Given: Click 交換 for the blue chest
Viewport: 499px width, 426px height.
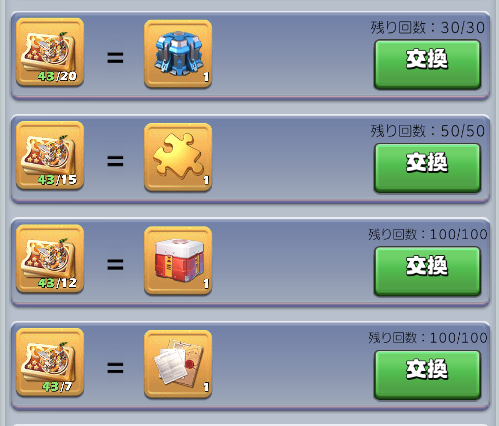Looking at the screenshot, I should point(427,65).
